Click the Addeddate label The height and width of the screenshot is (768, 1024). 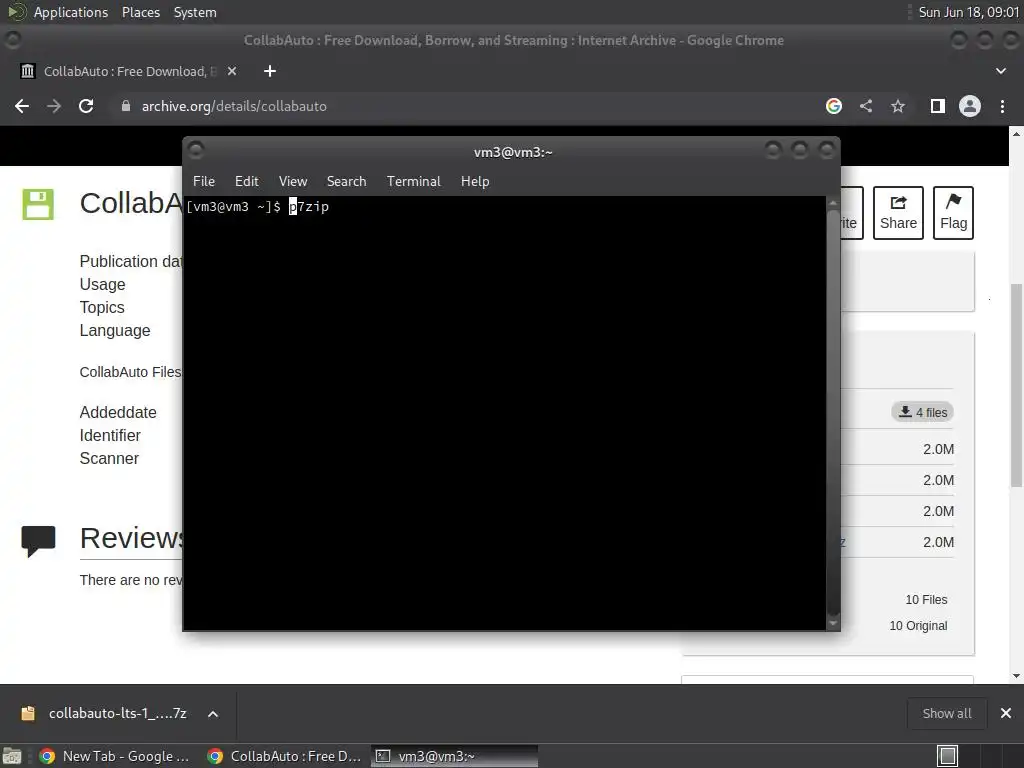tap(118, 413)
